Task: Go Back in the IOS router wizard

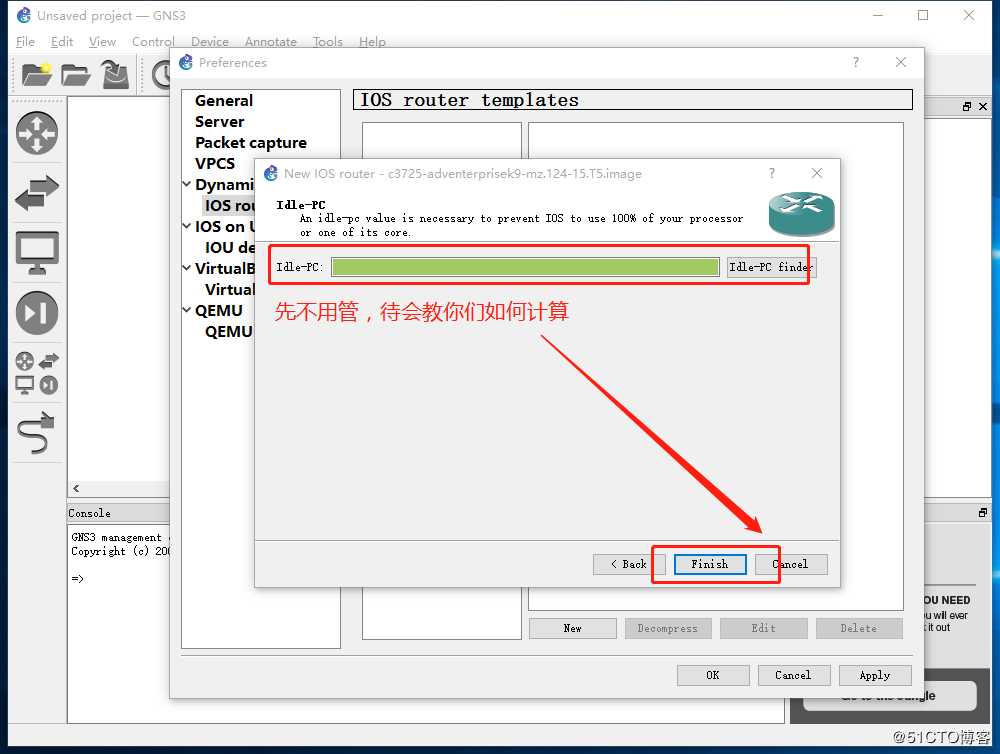Action: [x=629, y=565]
